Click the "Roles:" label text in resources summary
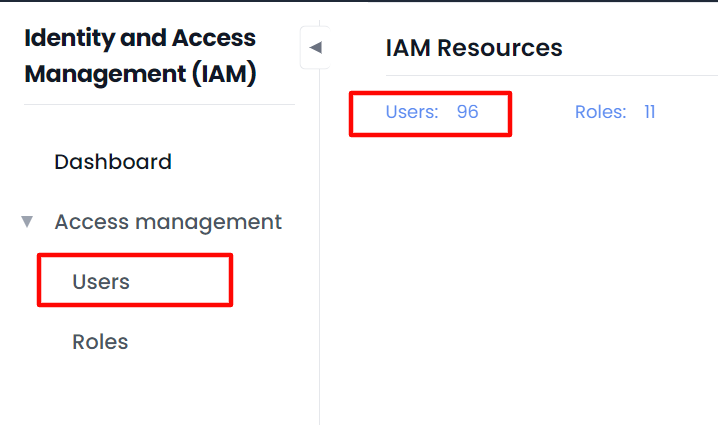 pyautogui.click(x=600, y=112)
